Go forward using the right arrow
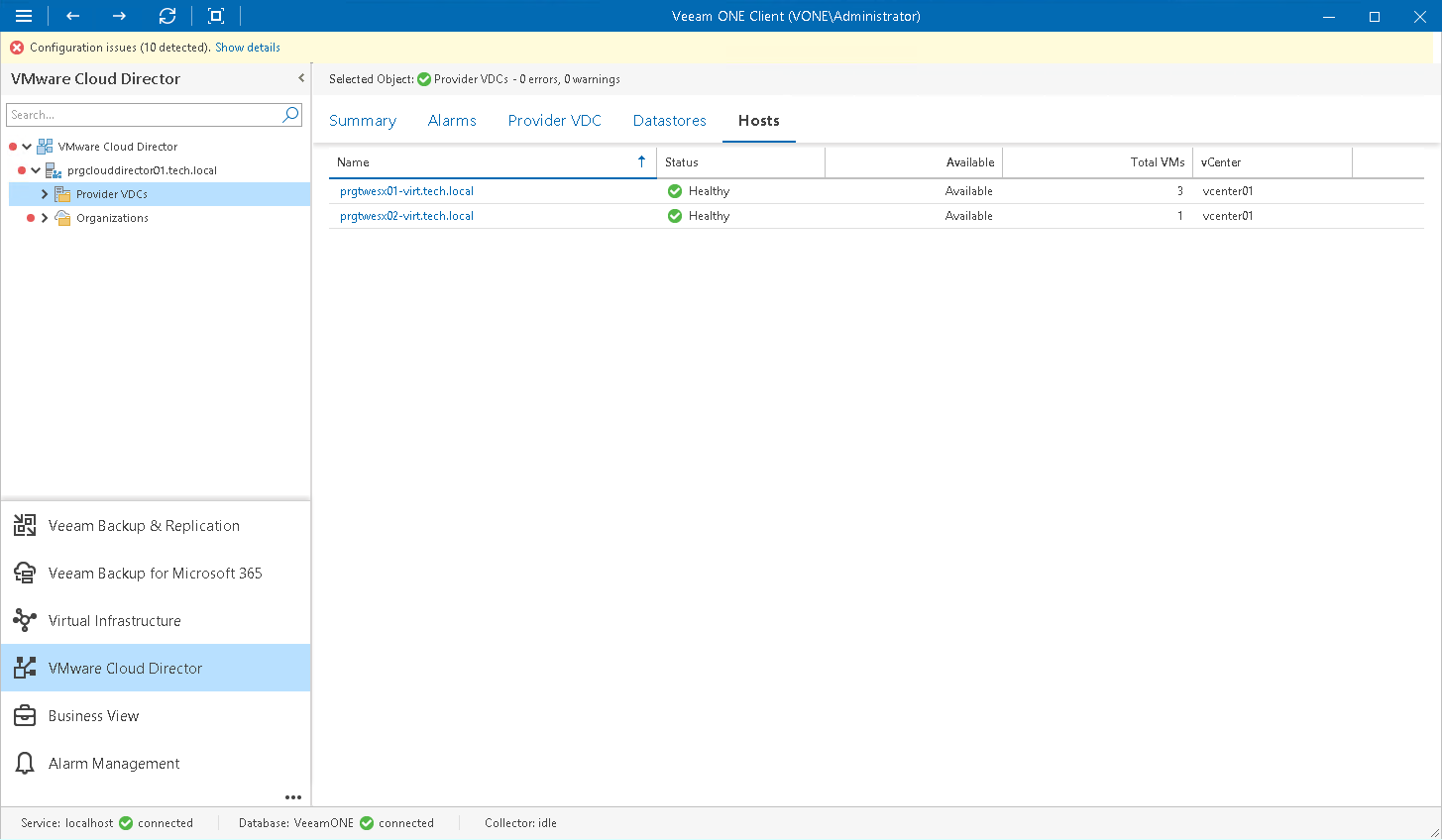 click(x=119, y=16)
